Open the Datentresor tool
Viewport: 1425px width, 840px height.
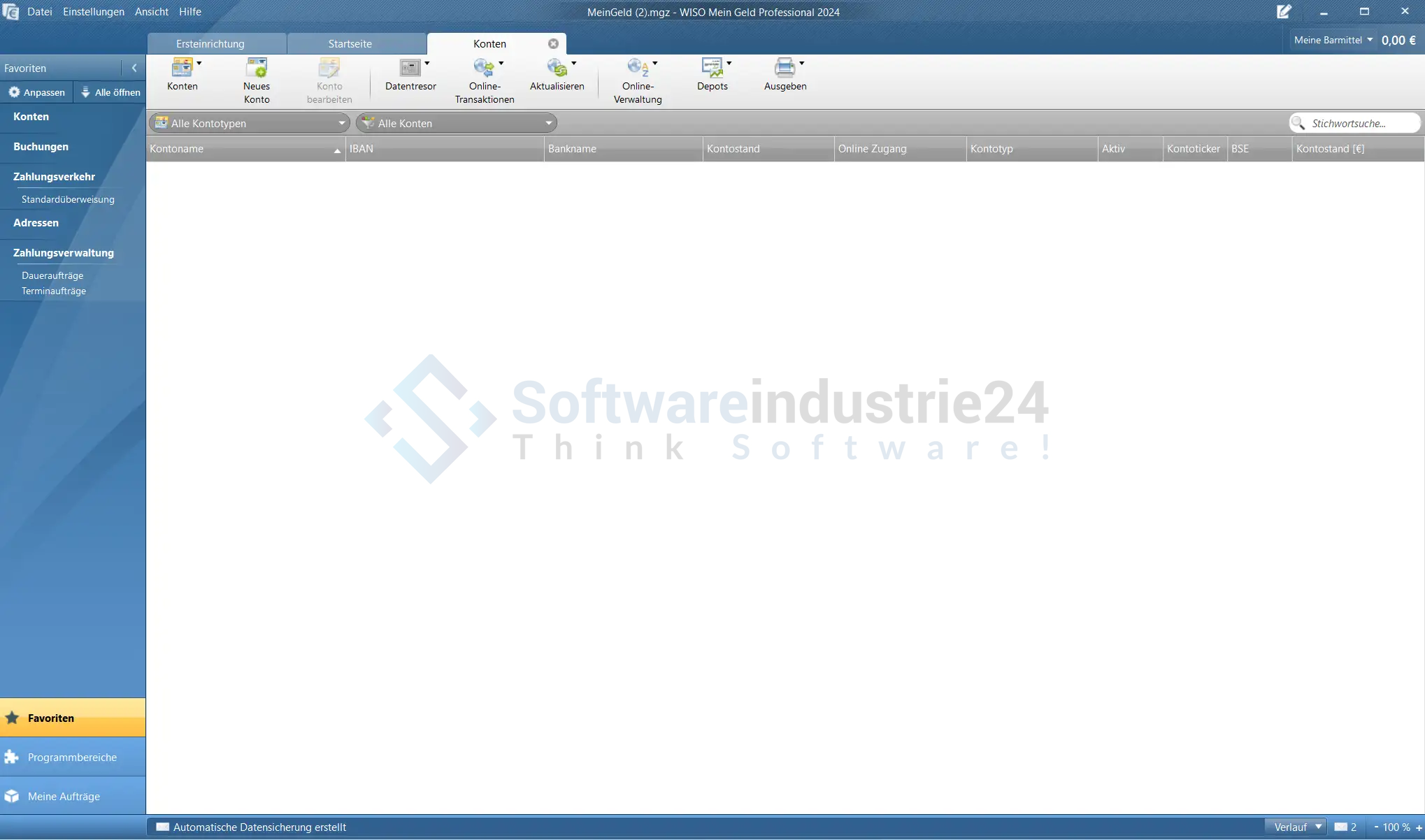pos(410,68)
